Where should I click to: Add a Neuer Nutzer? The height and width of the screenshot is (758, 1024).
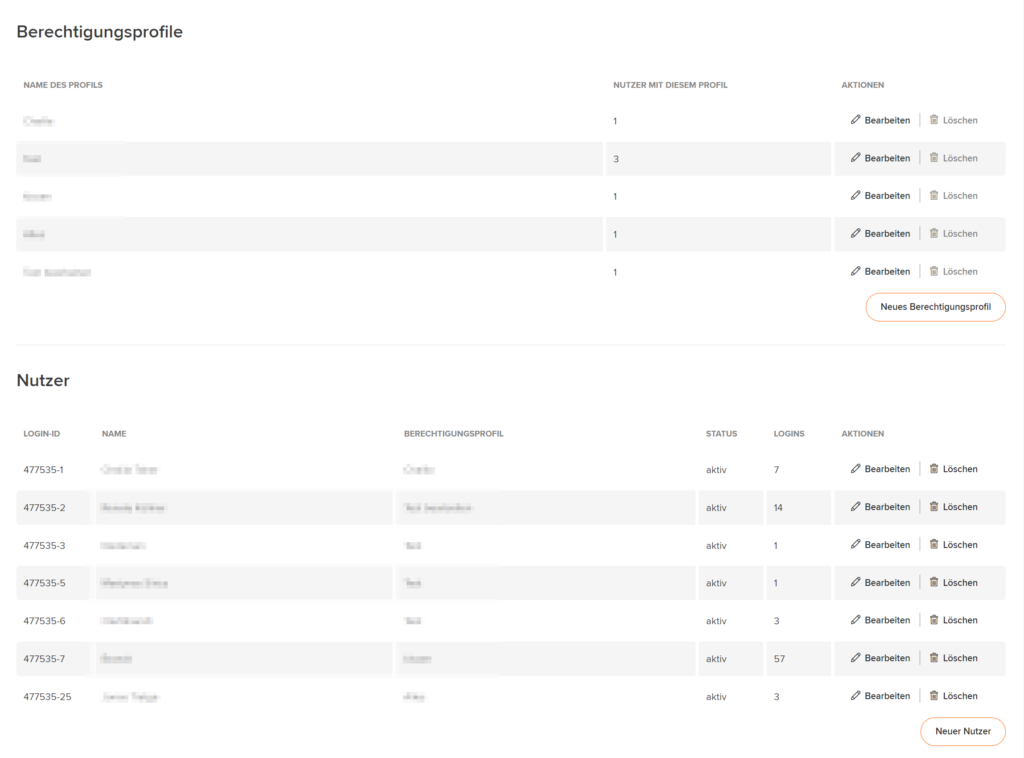coord(963,731)
